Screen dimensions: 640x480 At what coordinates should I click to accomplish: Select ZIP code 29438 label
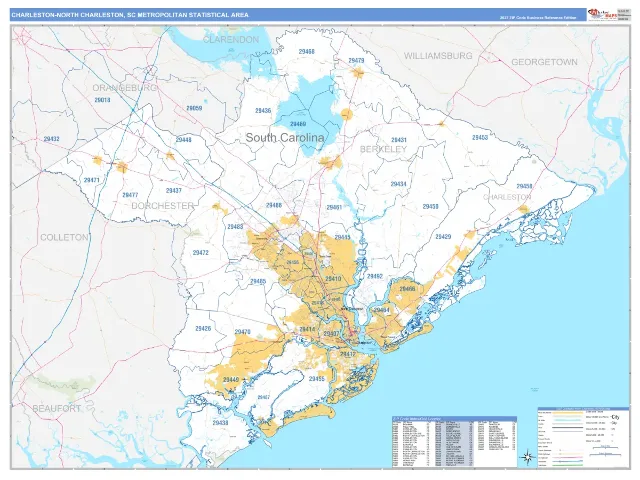(x=220, y=423)
